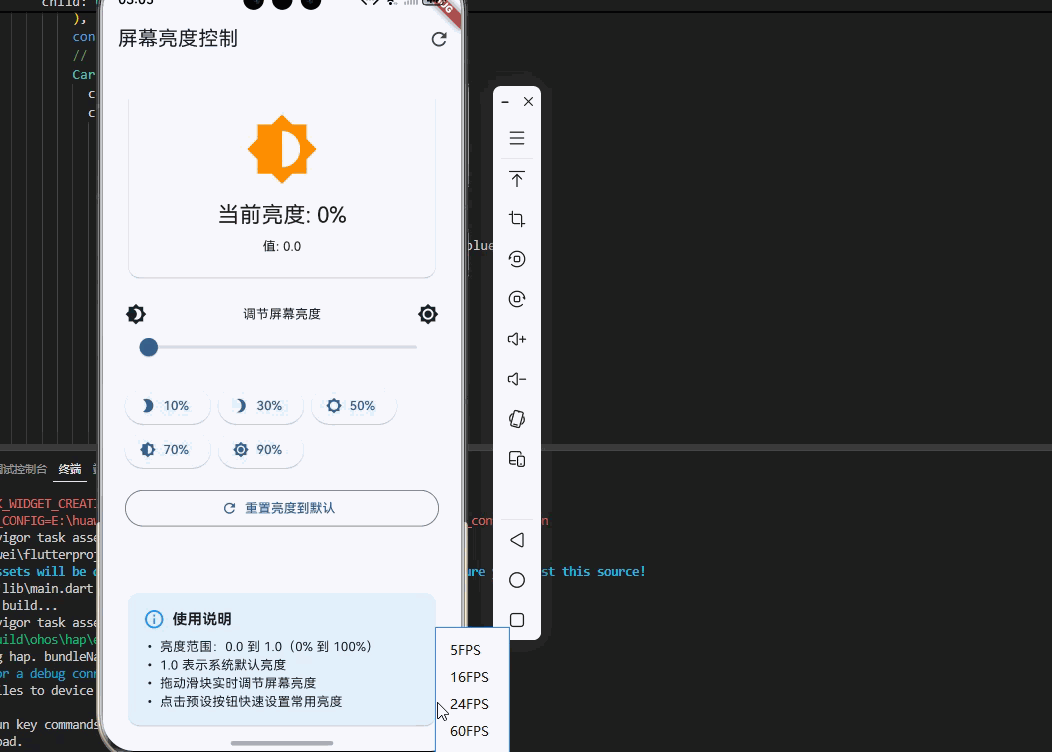Click the 屏幕亮度控制 title

(178, 38)
